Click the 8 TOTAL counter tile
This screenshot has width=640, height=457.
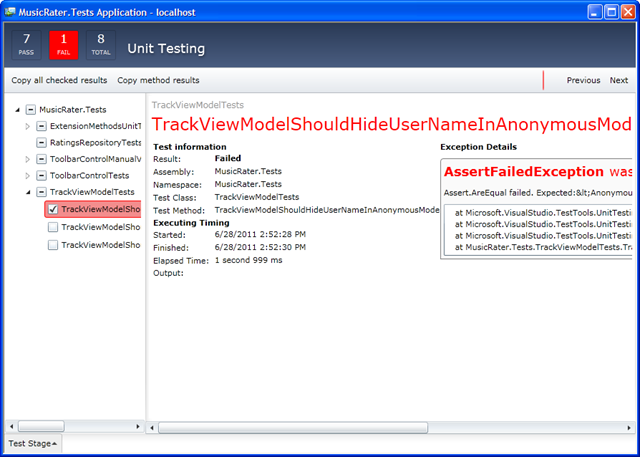[101, 45]
